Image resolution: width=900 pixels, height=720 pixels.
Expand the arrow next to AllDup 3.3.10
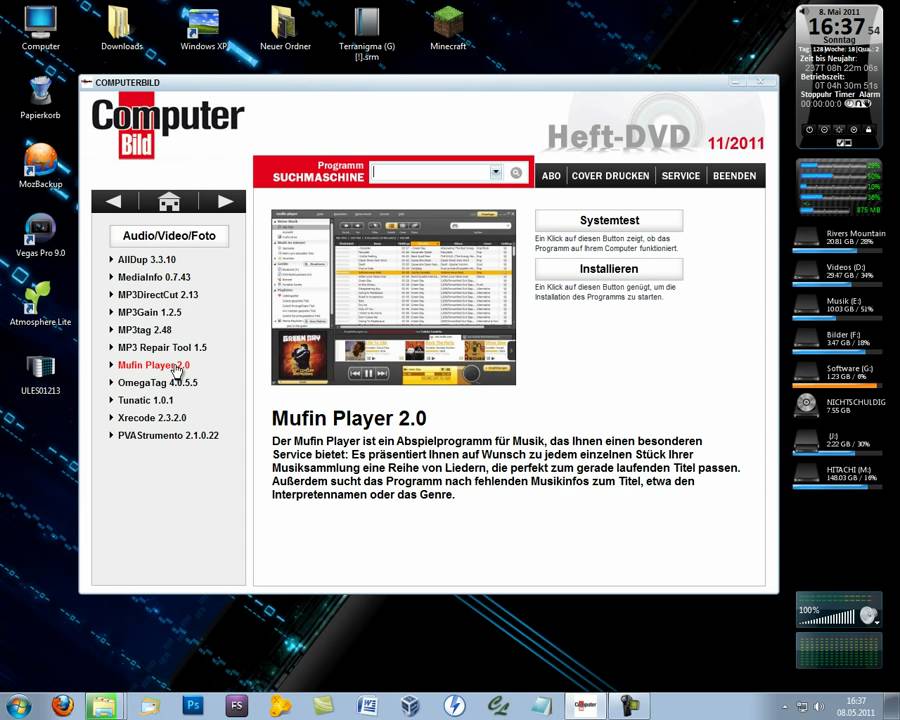pyautogui.click(x=111, y=260)
